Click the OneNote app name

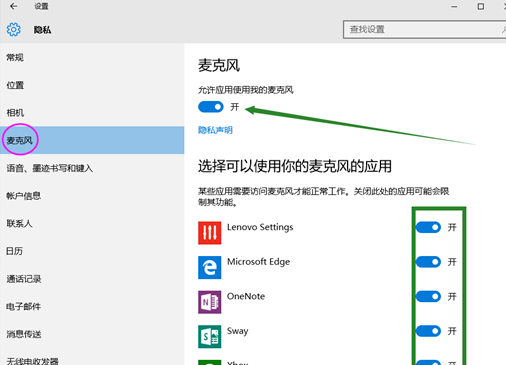click(x=246, y=296)
